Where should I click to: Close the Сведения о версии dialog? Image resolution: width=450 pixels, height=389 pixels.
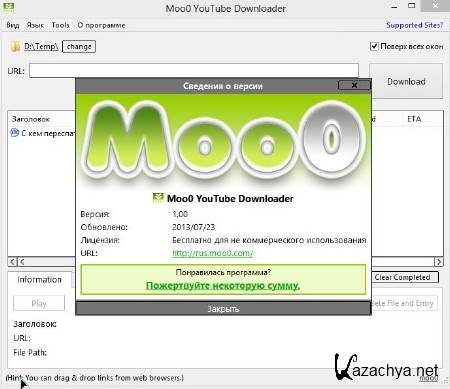[354, 85]
